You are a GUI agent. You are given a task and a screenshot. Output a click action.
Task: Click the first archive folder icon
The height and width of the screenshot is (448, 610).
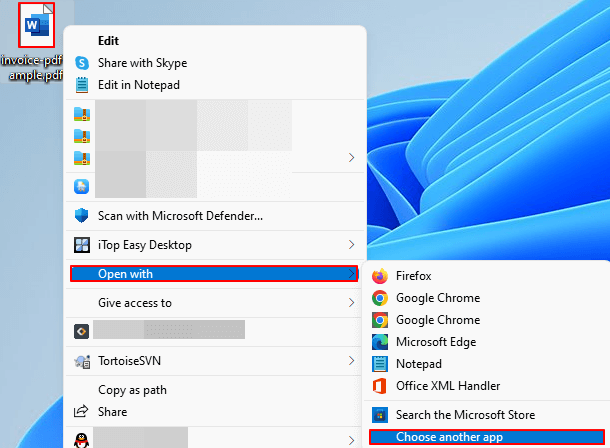tap(82, 114)
